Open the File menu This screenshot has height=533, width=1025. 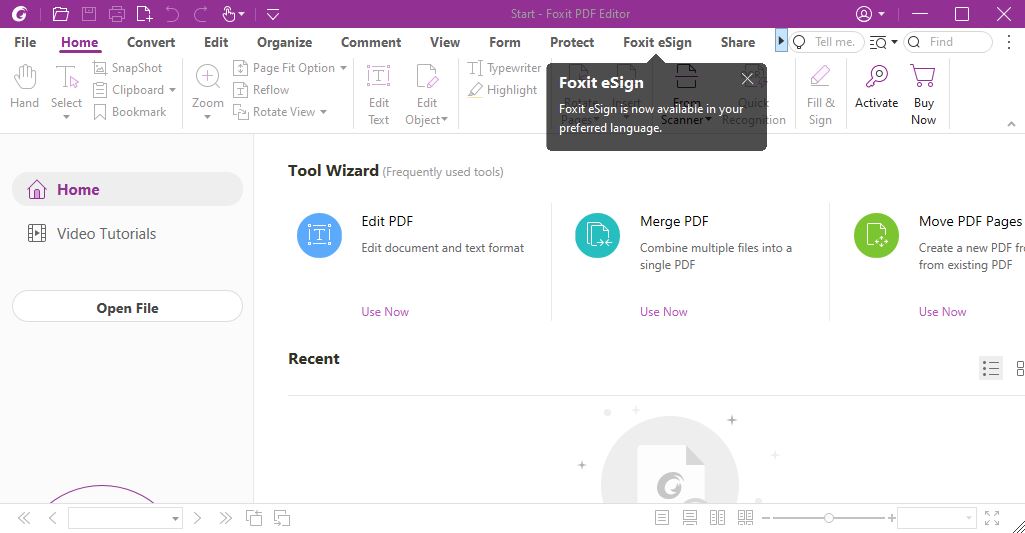tap(25, 42)
